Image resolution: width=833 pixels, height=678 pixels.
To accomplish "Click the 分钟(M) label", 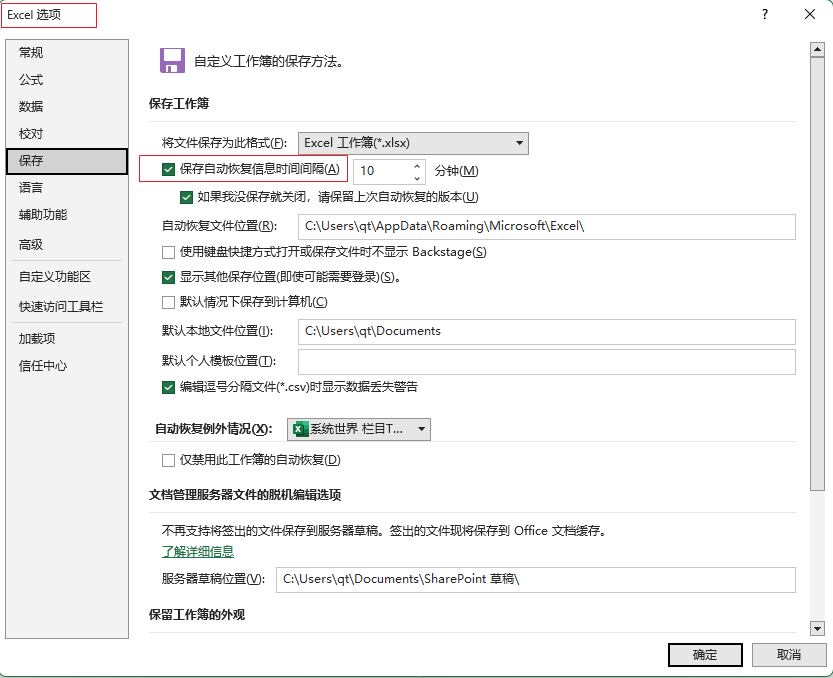I will (456, 171).
